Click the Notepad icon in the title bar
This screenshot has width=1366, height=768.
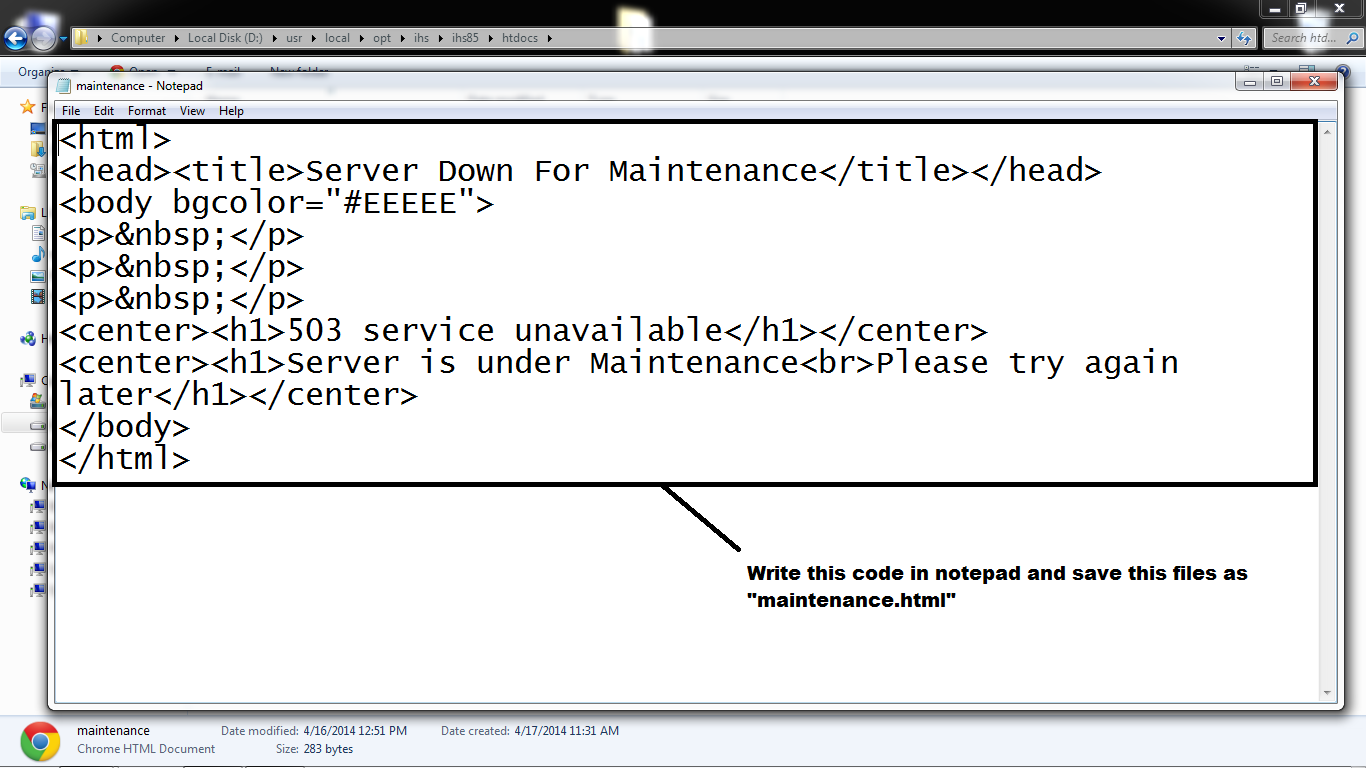point(62,85)
